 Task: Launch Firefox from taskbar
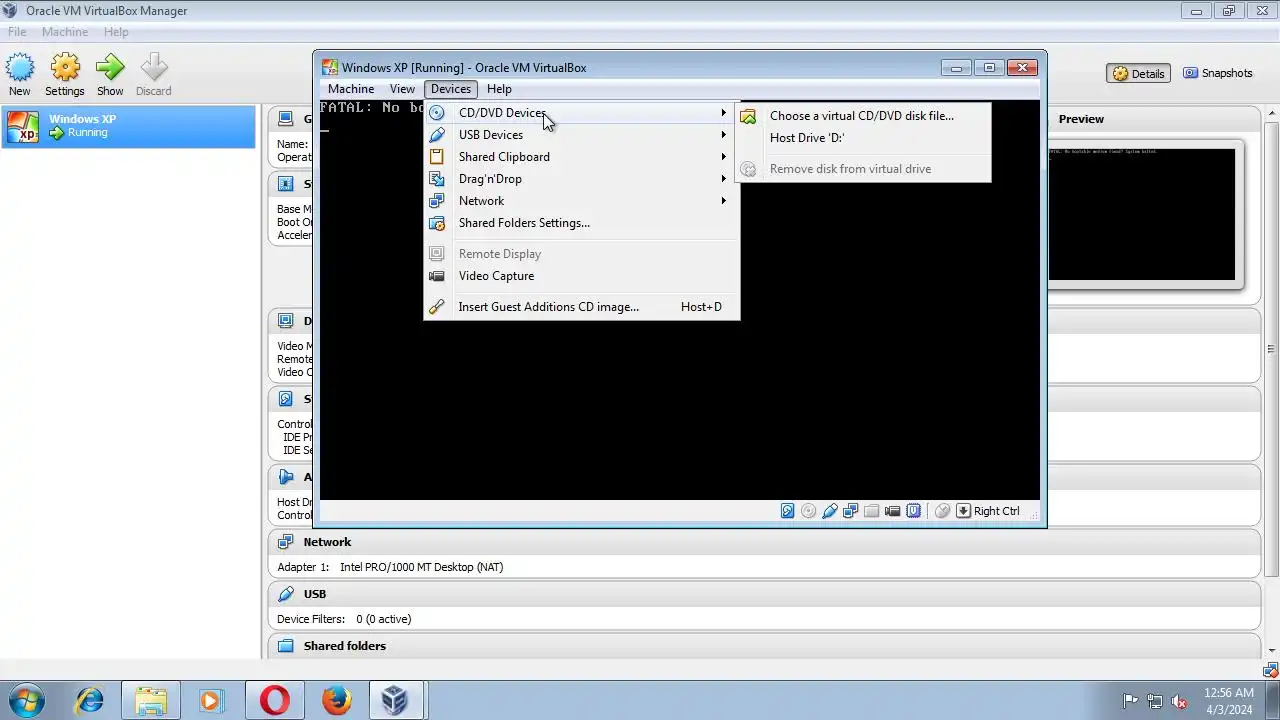click(x=336, y=700)
